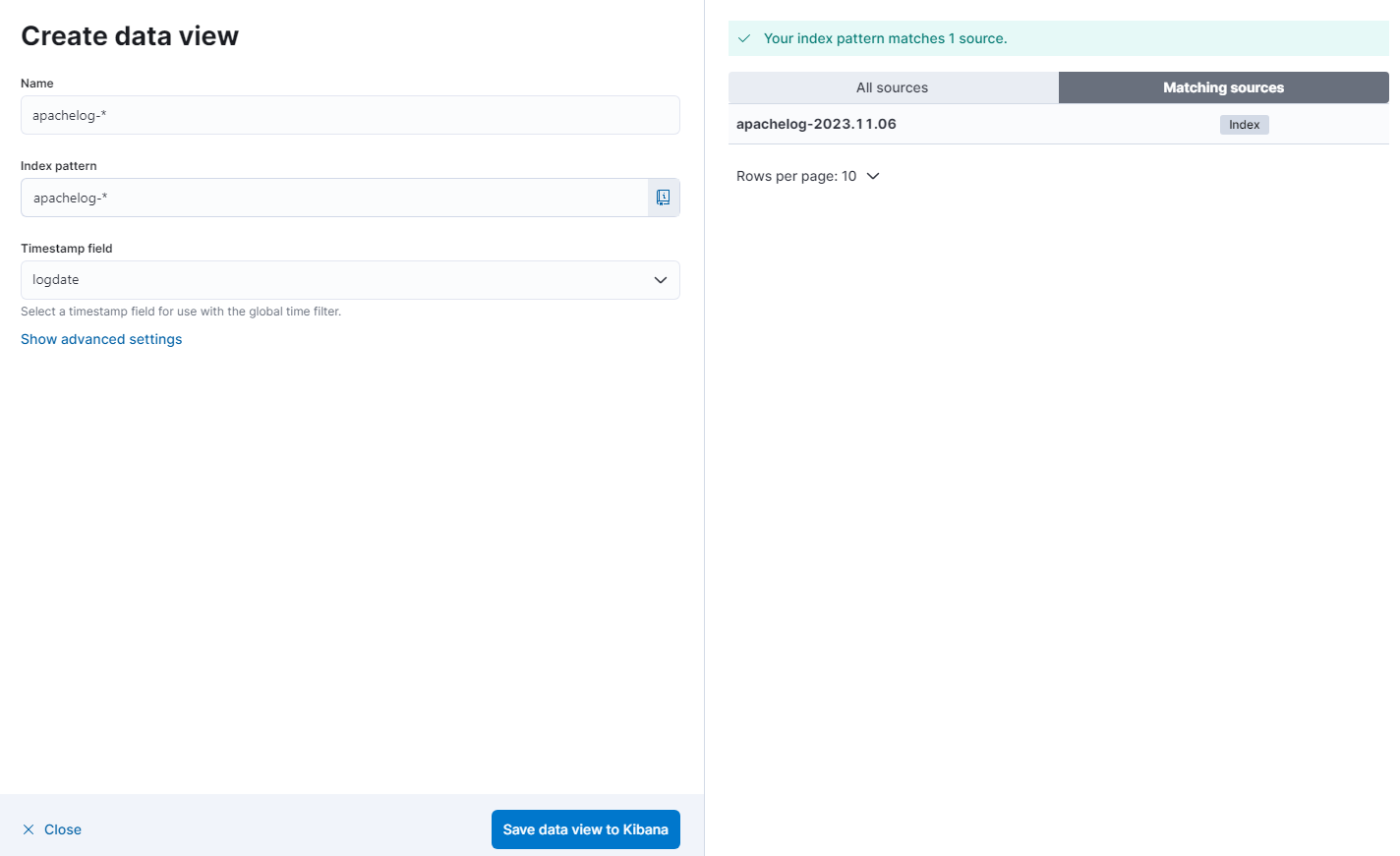The width and height of the screenshot is (1400, 856).
Task: Click the Create data view heading
Action: (130, 36)
